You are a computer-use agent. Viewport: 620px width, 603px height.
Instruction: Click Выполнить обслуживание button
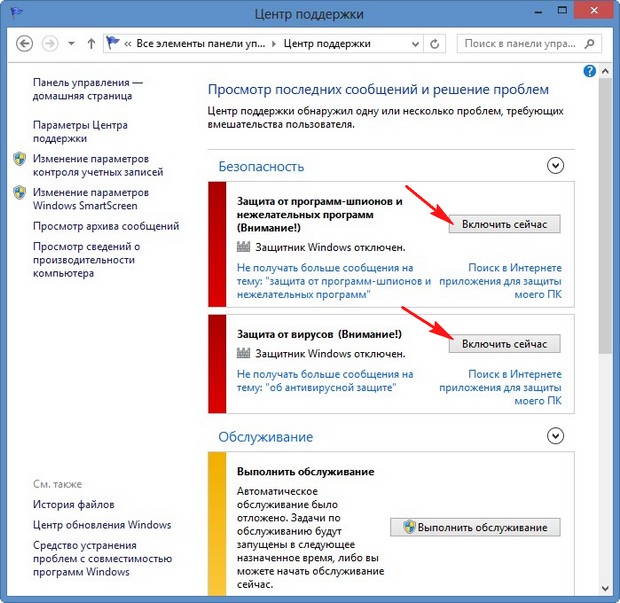pyautogui.click(x=475, y=527)
